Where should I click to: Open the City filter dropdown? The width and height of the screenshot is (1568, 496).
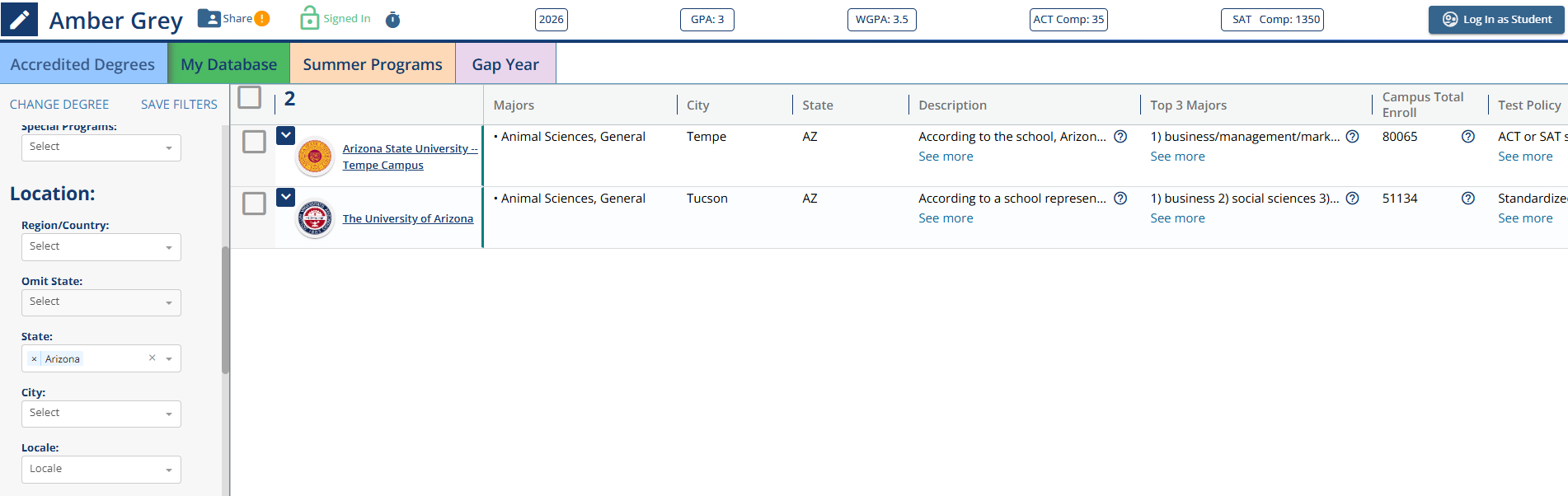pyautogui.click(x=101, y=414)
